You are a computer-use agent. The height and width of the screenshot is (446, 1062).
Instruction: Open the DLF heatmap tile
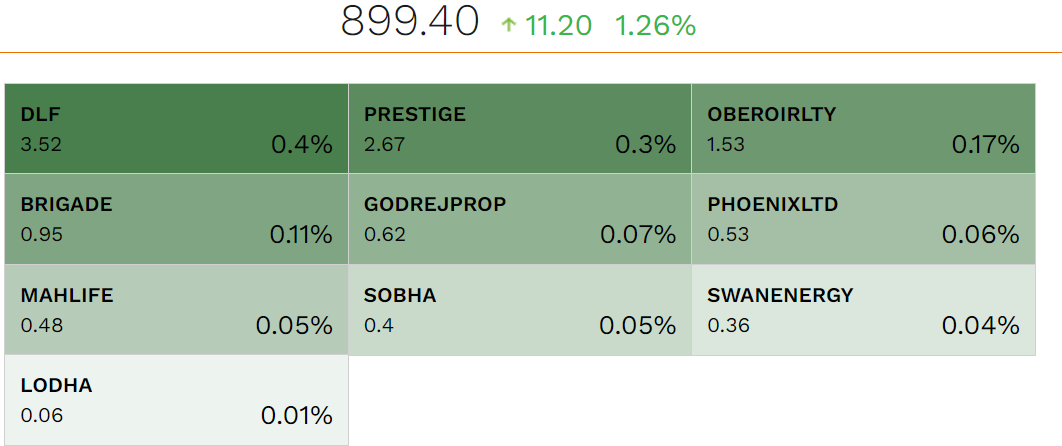pos(176,129)
